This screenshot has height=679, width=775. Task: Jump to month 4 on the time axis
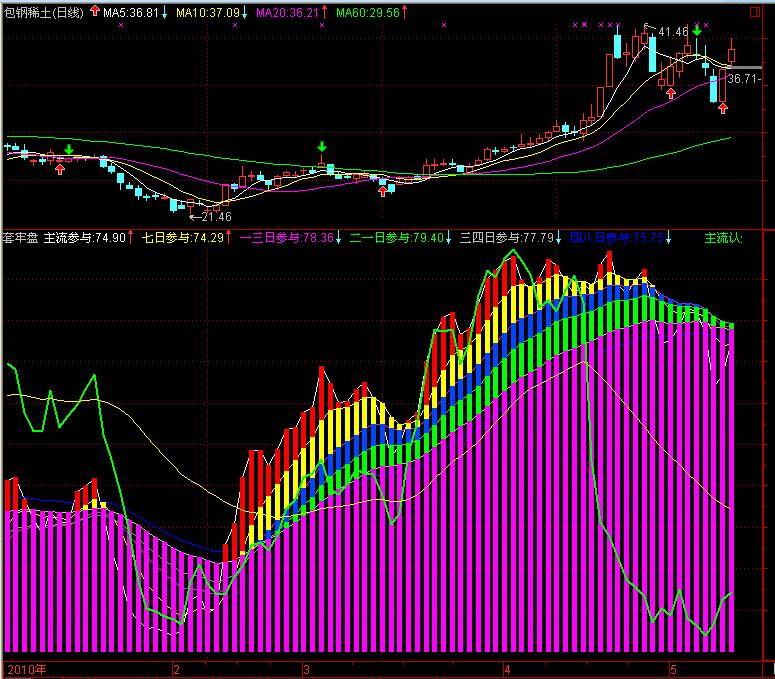(x=507, y=670)
